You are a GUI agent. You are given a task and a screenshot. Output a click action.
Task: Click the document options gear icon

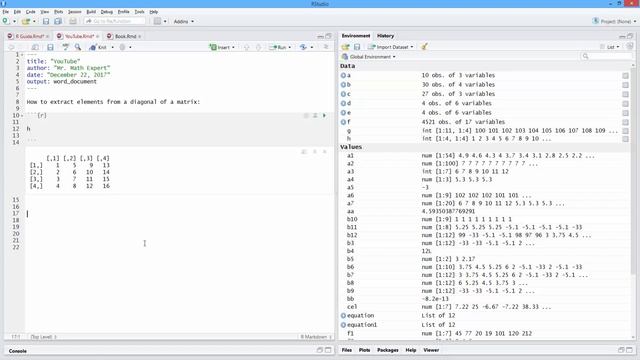click(x=122, y=47)
